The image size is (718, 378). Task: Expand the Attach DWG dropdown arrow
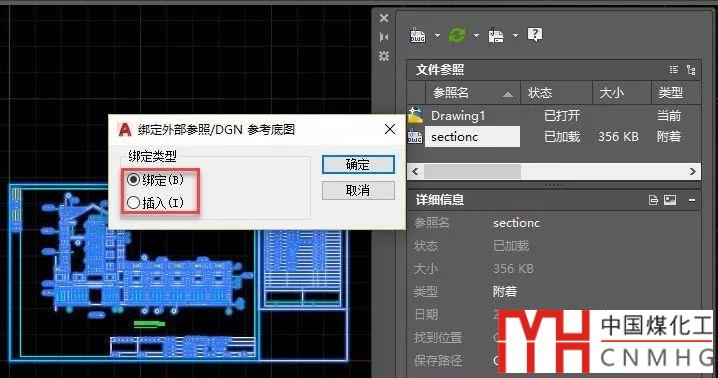coord(437,35)
